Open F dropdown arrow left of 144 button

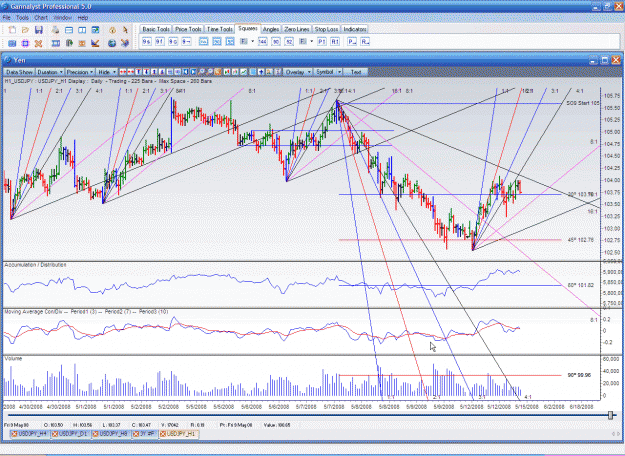[252, 41]
